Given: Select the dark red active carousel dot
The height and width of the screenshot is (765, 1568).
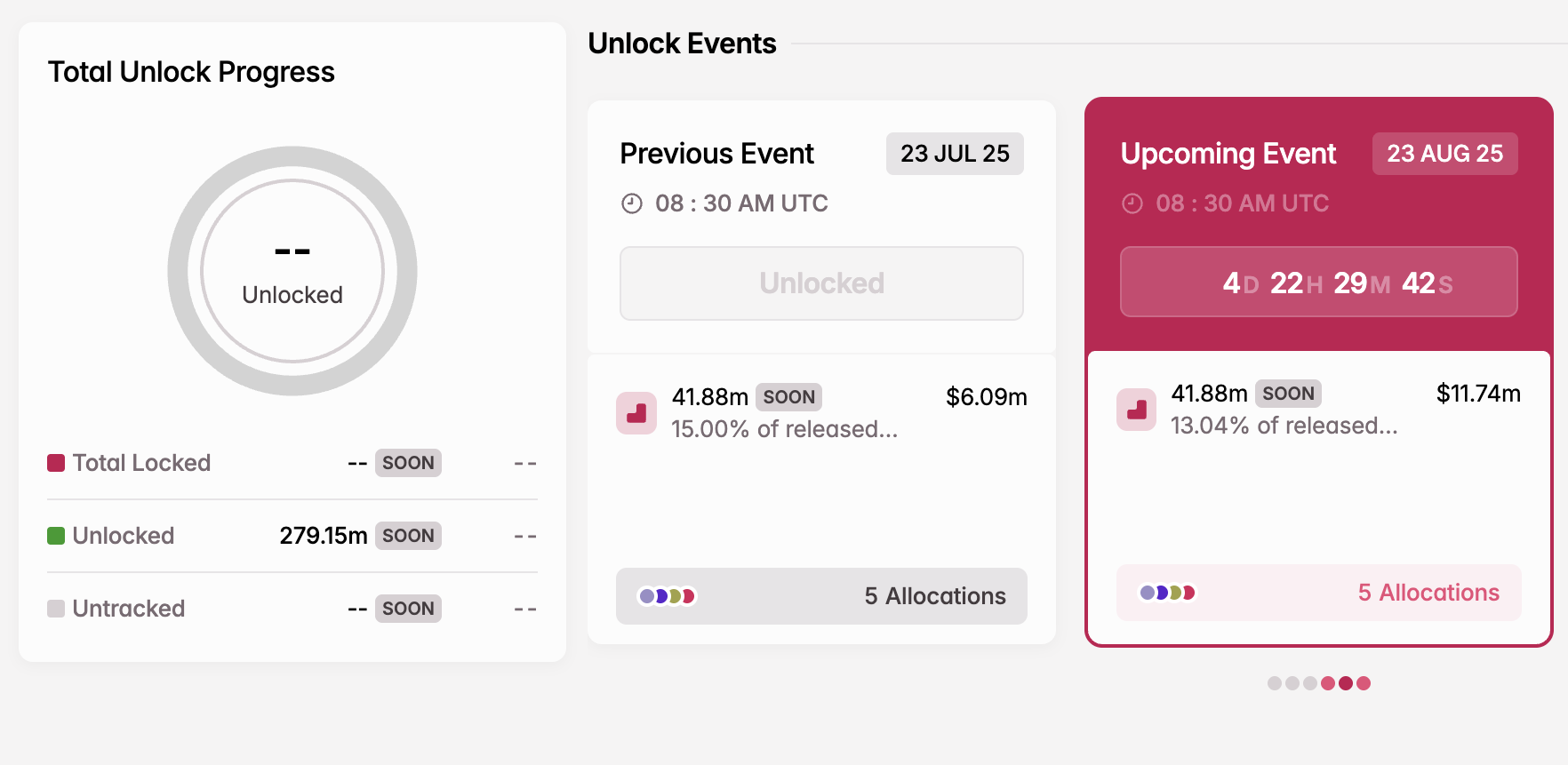Looking at the screenshot, I should point(1346,683).
